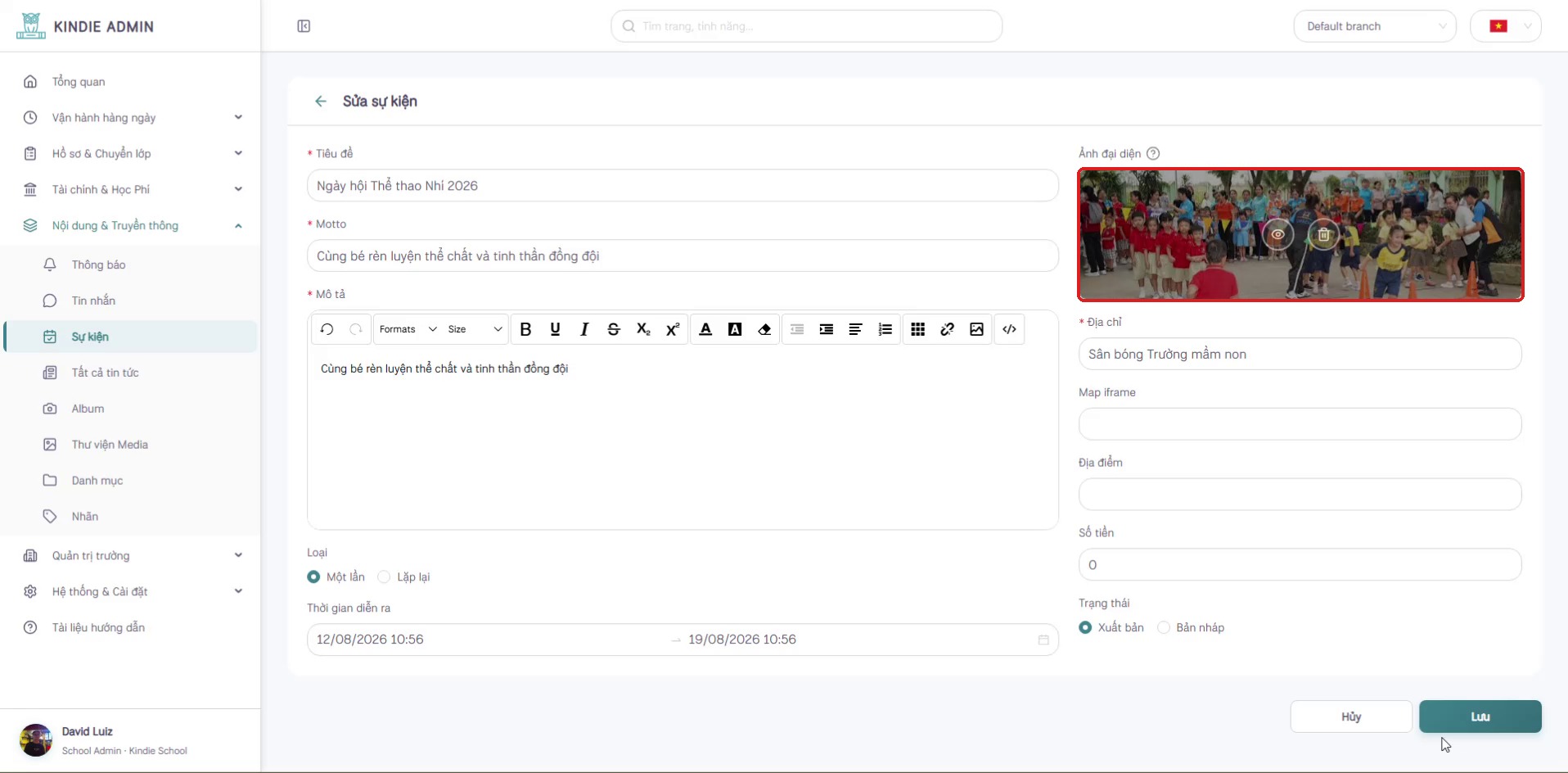The height and width of the screenshot is (773, 1568).
Task: Insert an image in the editor
Action: [x=977, y=329]
